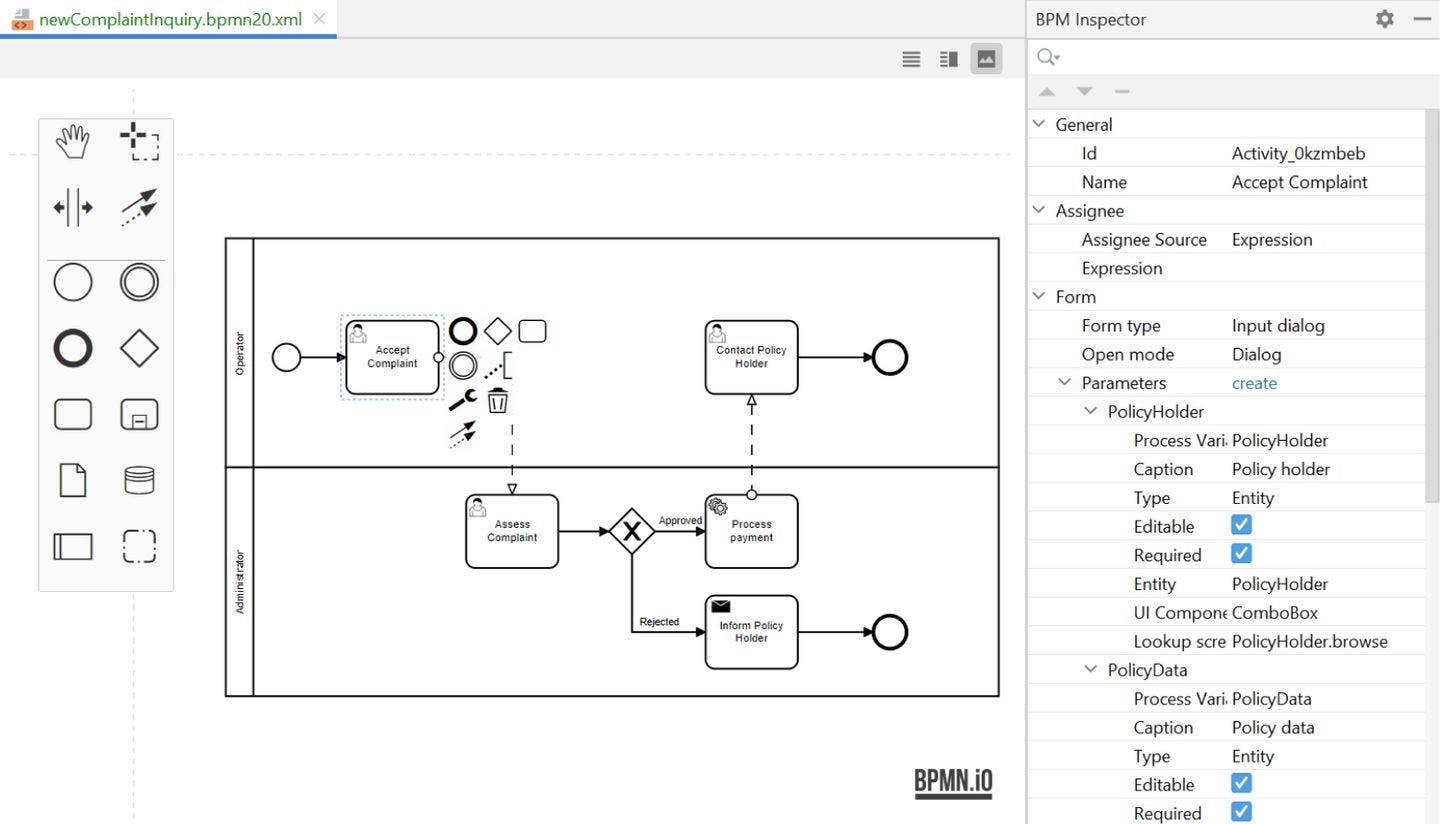Delete Accept Complaint via the trash icon
This screenshot has width=1440, height=824.
tap(497, 399)
